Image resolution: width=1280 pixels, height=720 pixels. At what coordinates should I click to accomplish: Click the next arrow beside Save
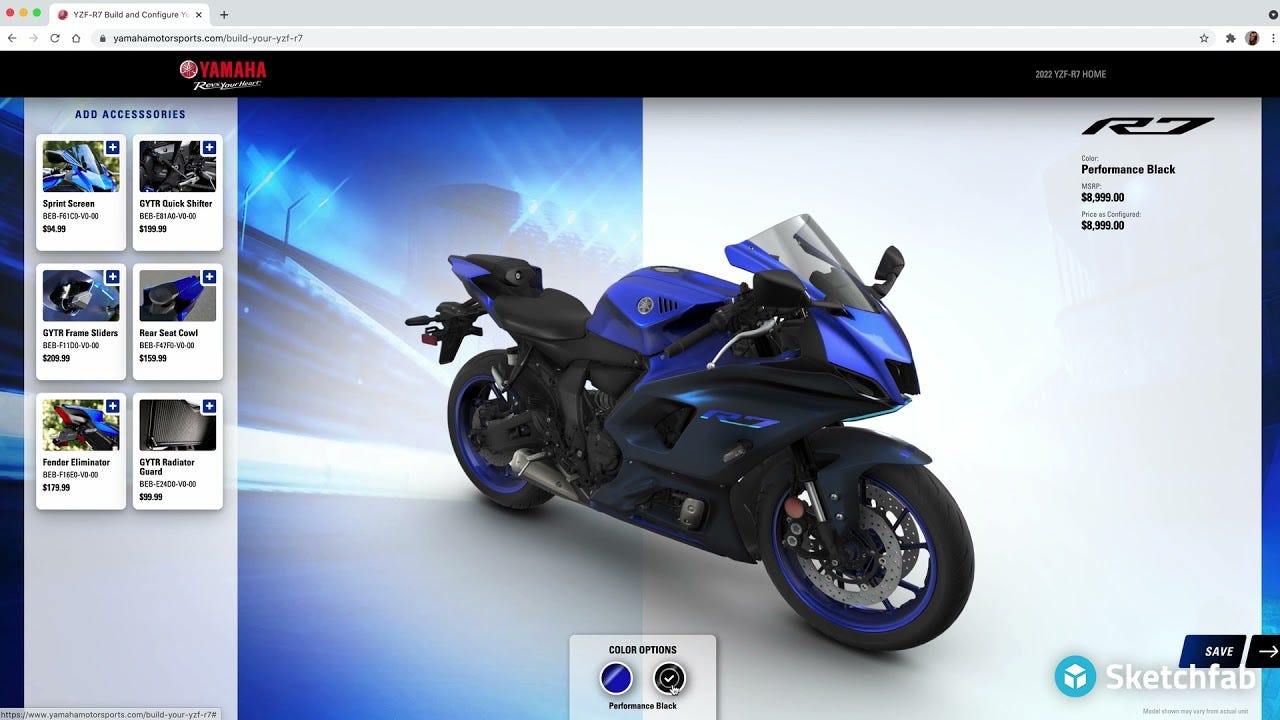click(x=1267, y=651)
